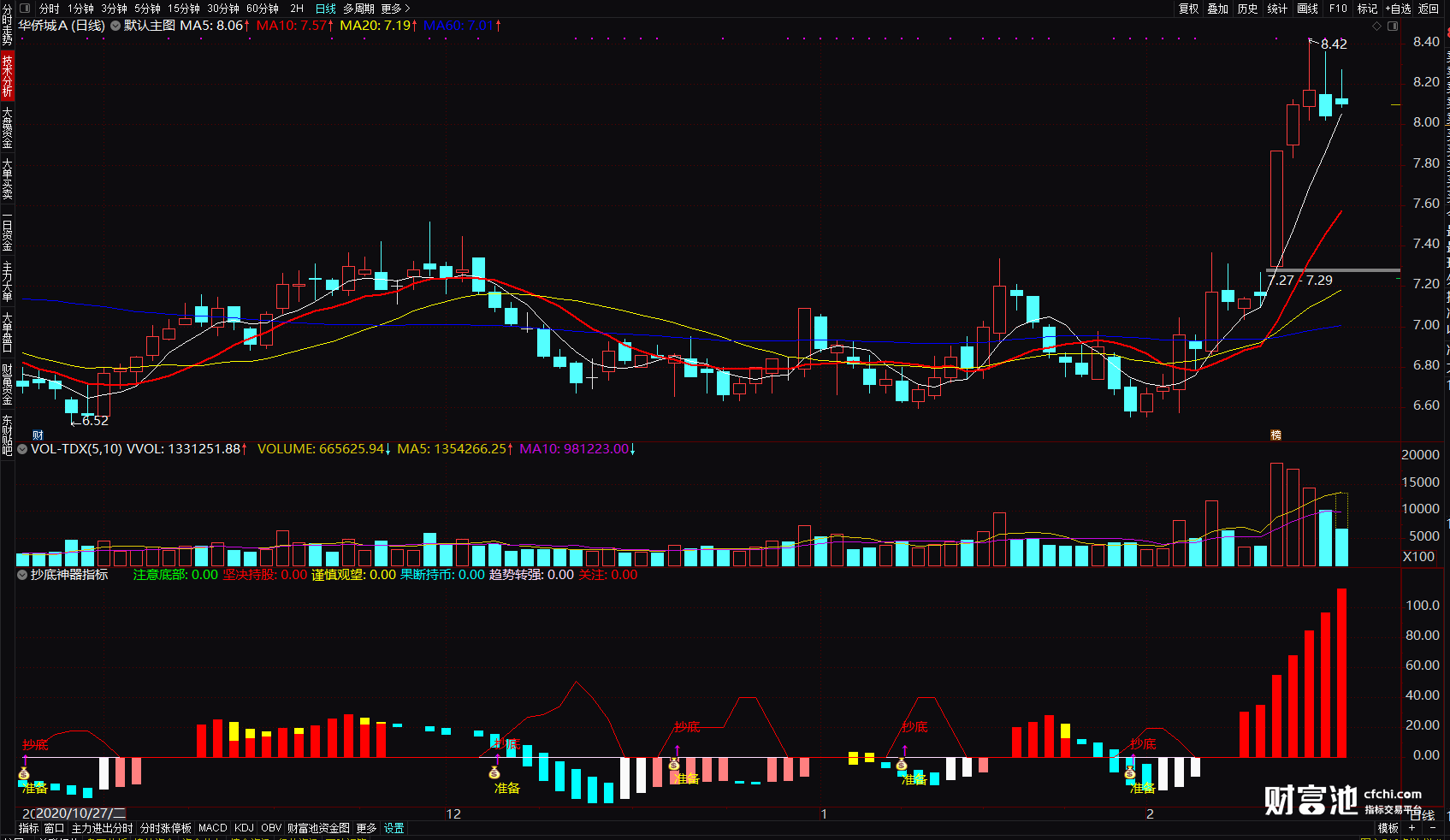Image resolution: width=1450 pixels, height=840 pixels.
Task: Select 大单进口 in left sidebar
Action: click(x=7, y=333)
